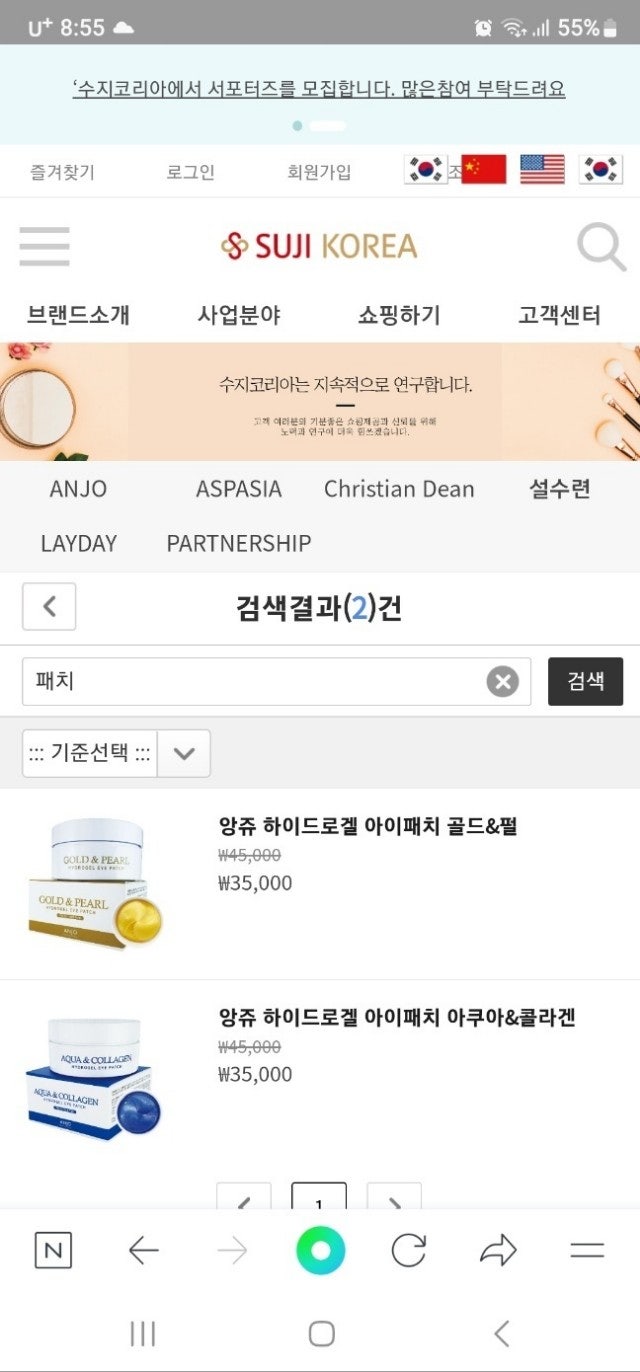
Task: Open the 브랜드소개 menu item
Action: point(78,316)
